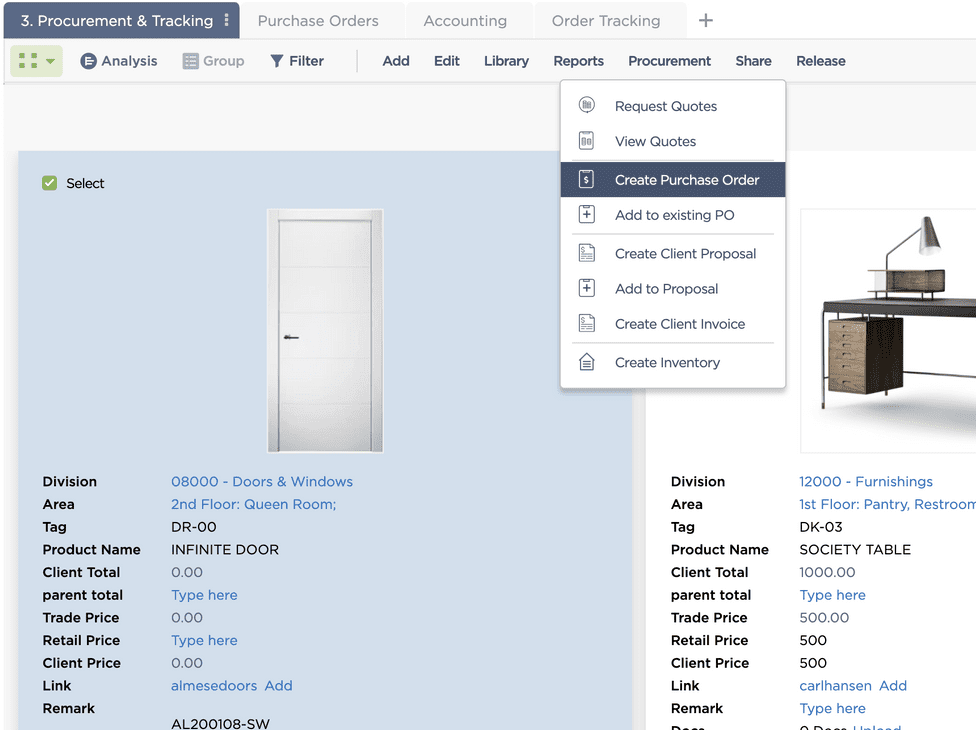Choose Create Purchase Order from menu

686,180
